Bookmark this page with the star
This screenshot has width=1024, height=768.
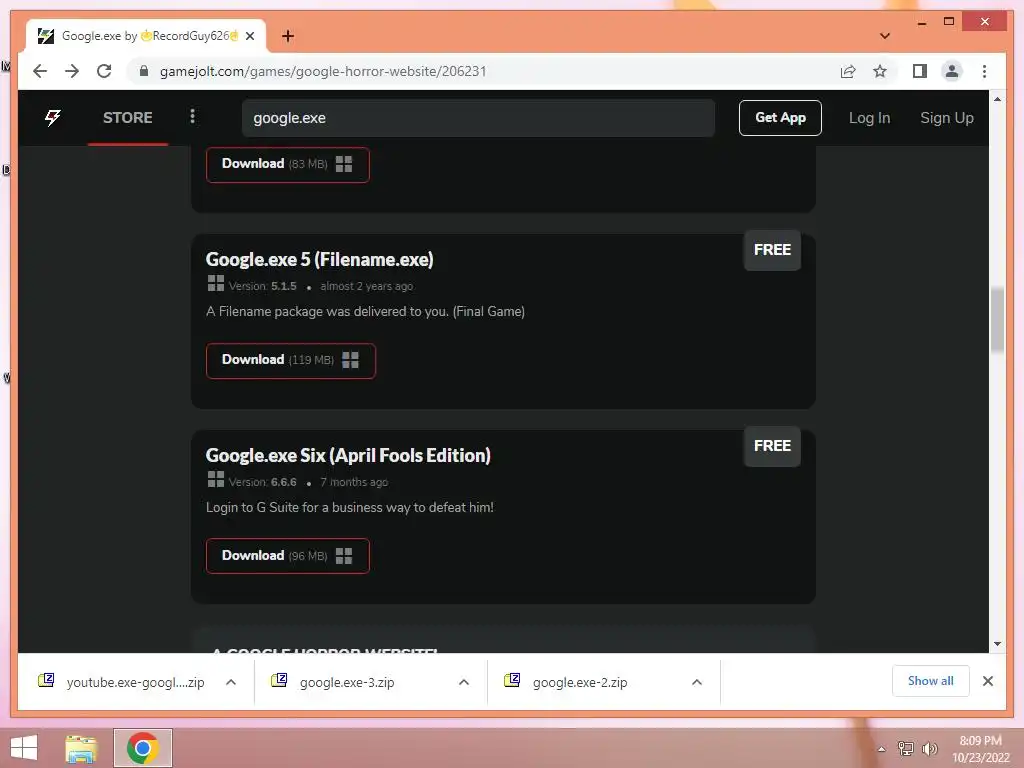coord(880,71)
